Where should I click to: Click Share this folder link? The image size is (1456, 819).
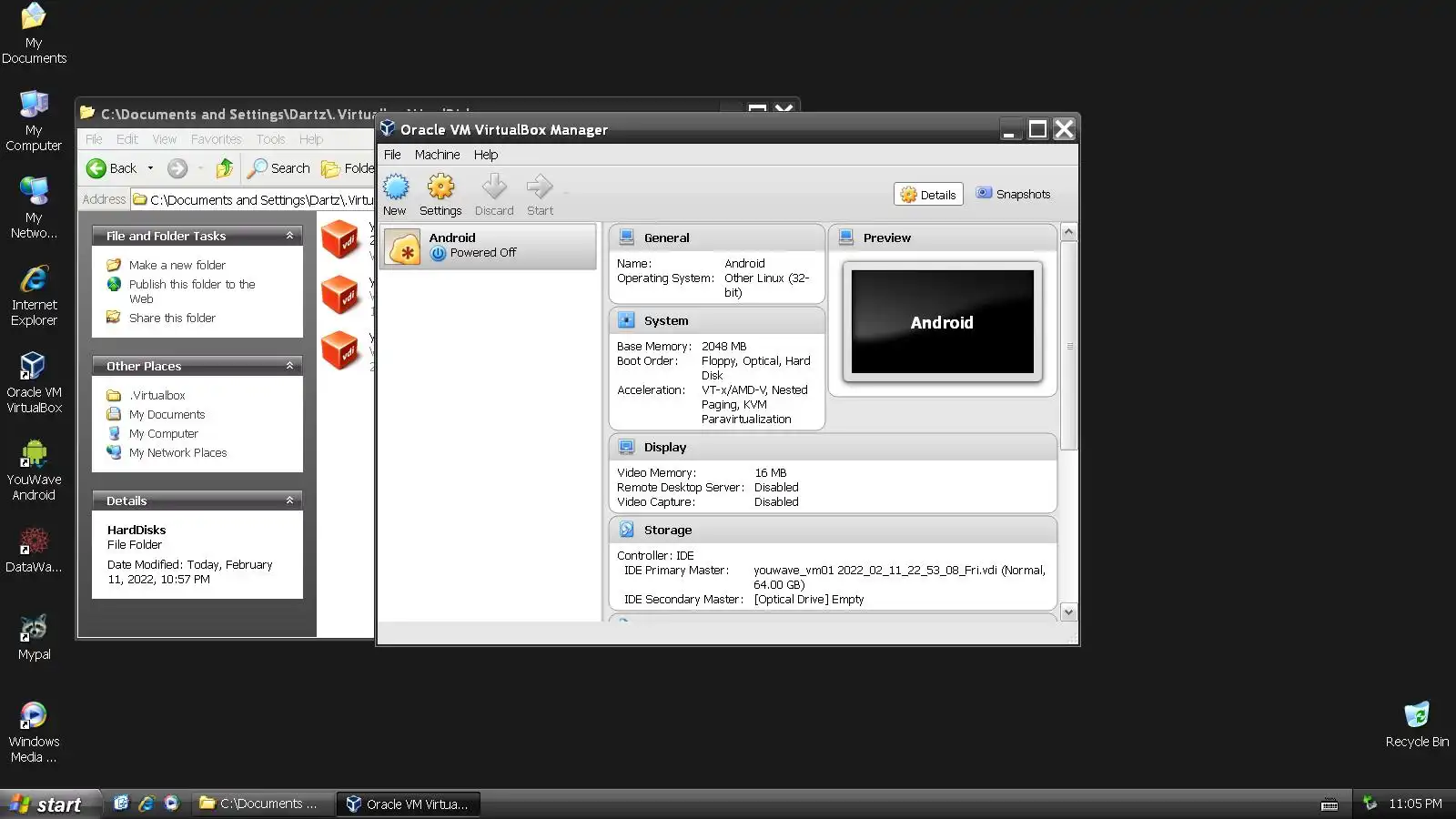click(x=172, y=318)
